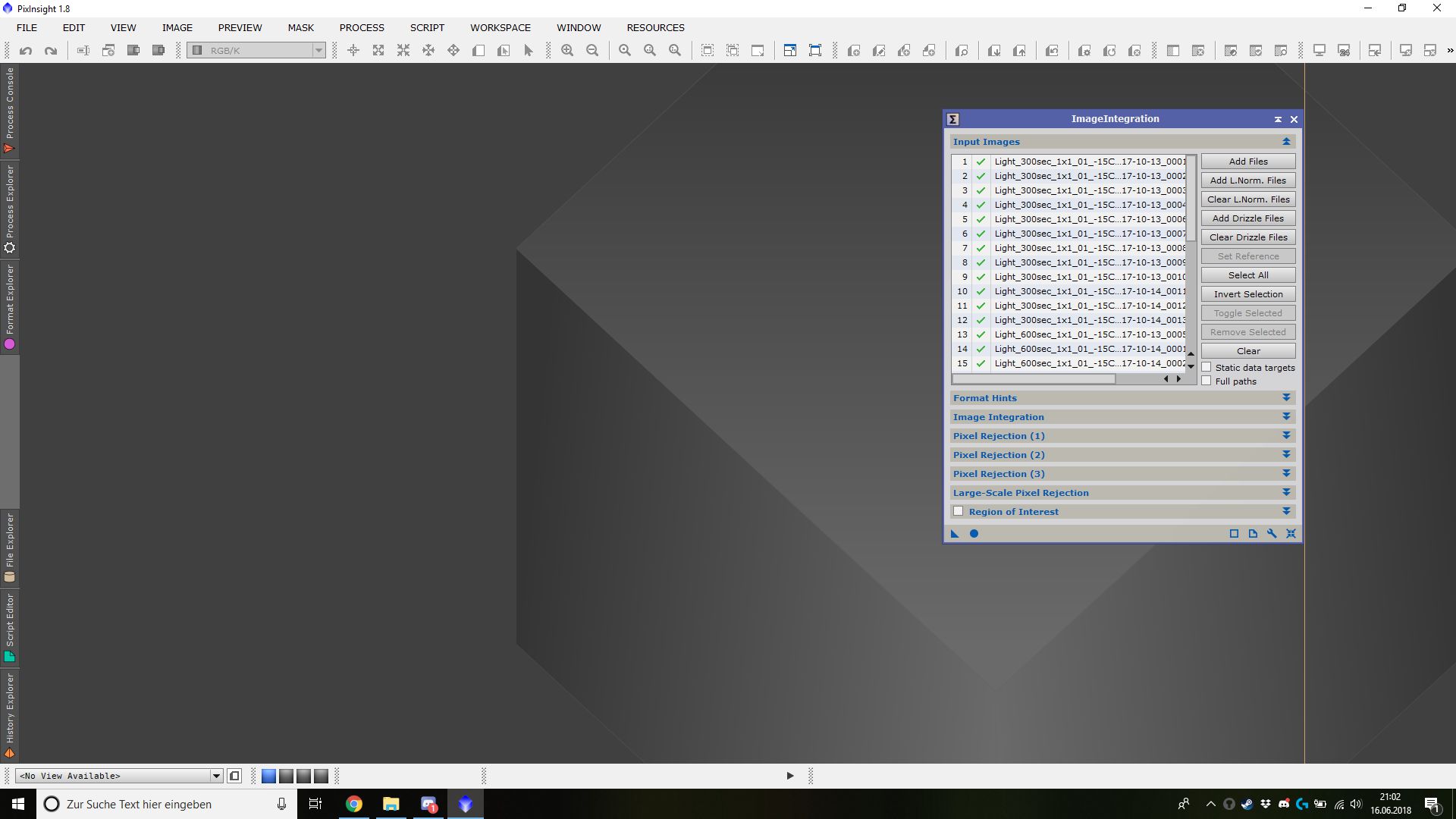
Task: Select the pointer arrow tool in toolbar
Action: tap(529, 51)
